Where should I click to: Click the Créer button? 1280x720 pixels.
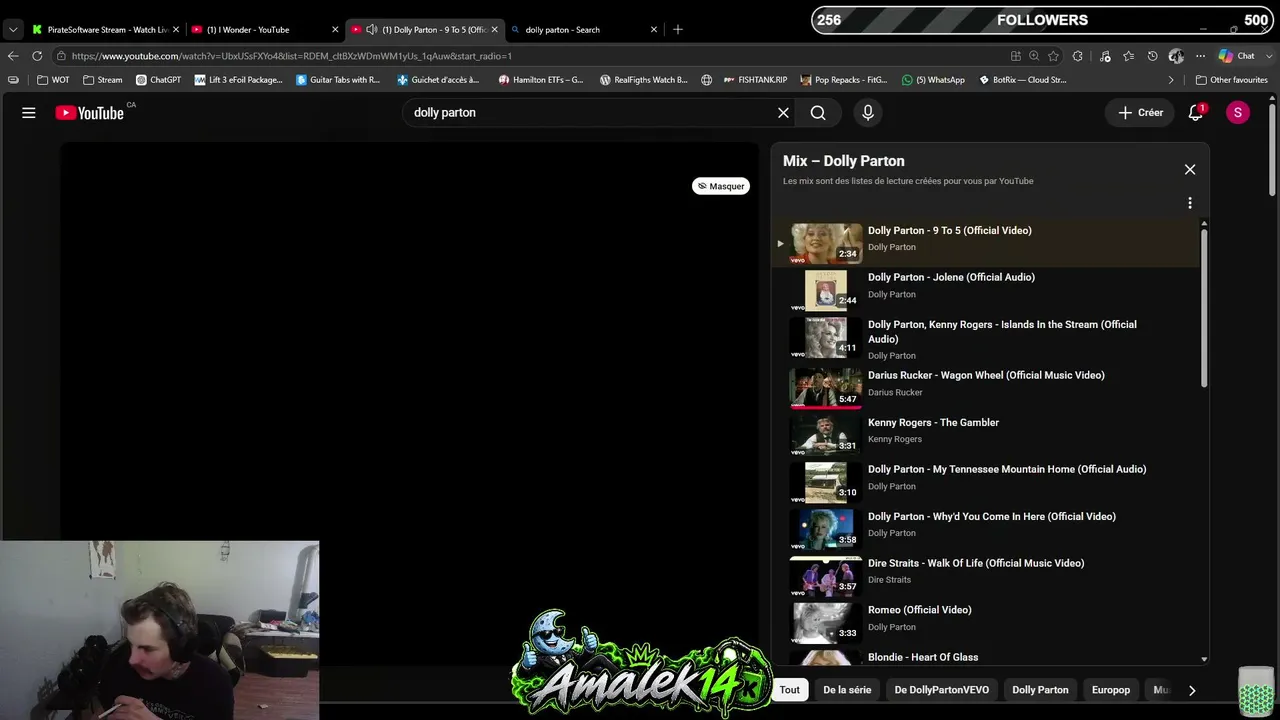(1140, 113)
